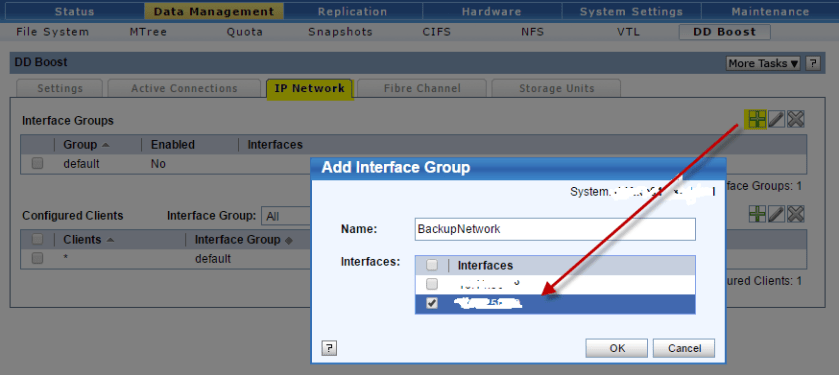The width and height of the screenshot is (839, 375).
Task: Click the Interfaces column header in dialog
Action: point(485,265)
